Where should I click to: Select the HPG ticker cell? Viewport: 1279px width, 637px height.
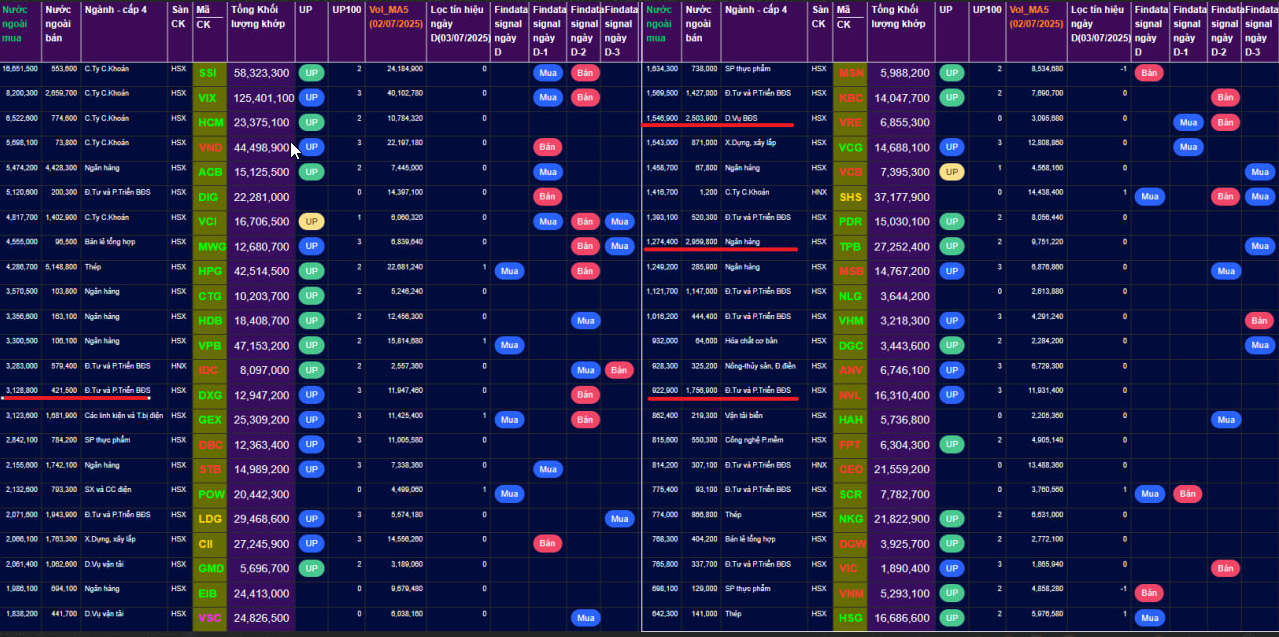point(210,271)
